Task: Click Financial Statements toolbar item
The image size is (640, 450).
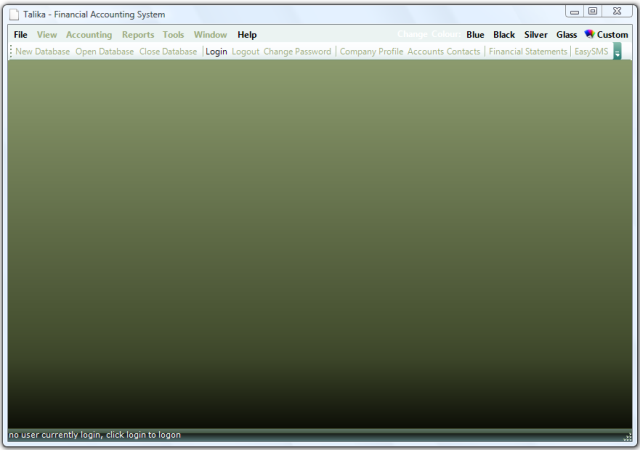Action: [528, 52]
